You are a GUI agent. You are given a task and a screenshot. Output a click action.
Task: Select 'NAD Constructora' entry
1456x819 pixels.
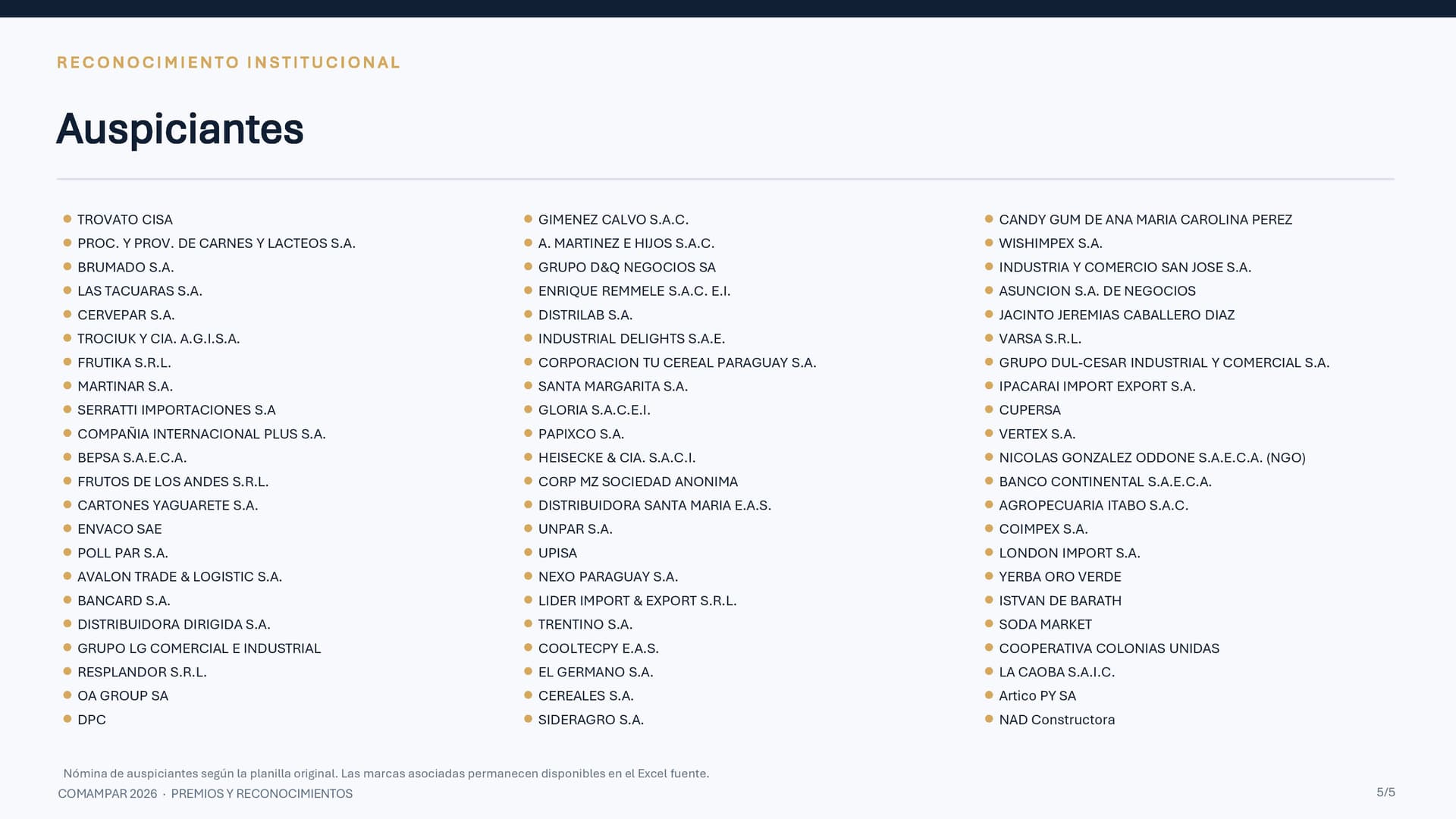pyautogui.click(x=1057, y=720)
